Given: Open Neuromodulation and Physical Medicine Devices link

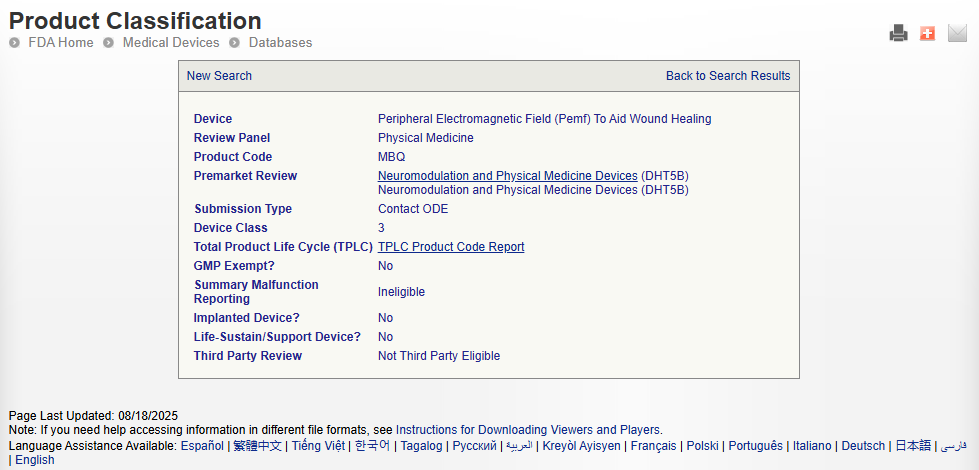Looking at the screenshot, I should (x=507, y=176).
